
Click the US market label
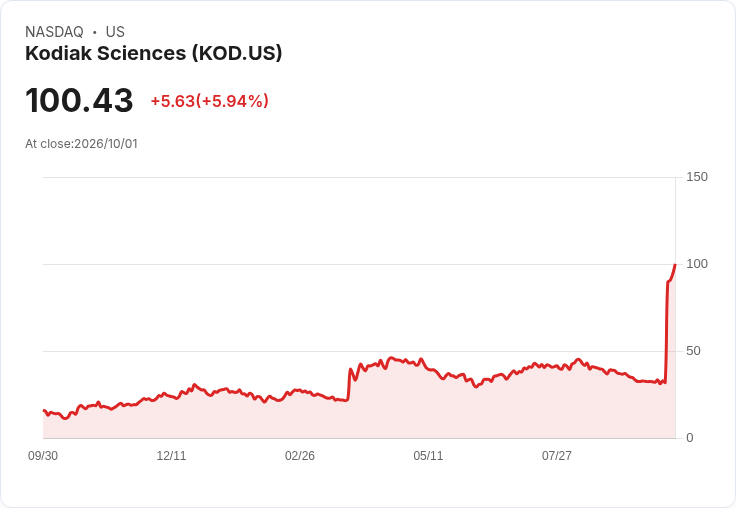click(x=115, y=32)
